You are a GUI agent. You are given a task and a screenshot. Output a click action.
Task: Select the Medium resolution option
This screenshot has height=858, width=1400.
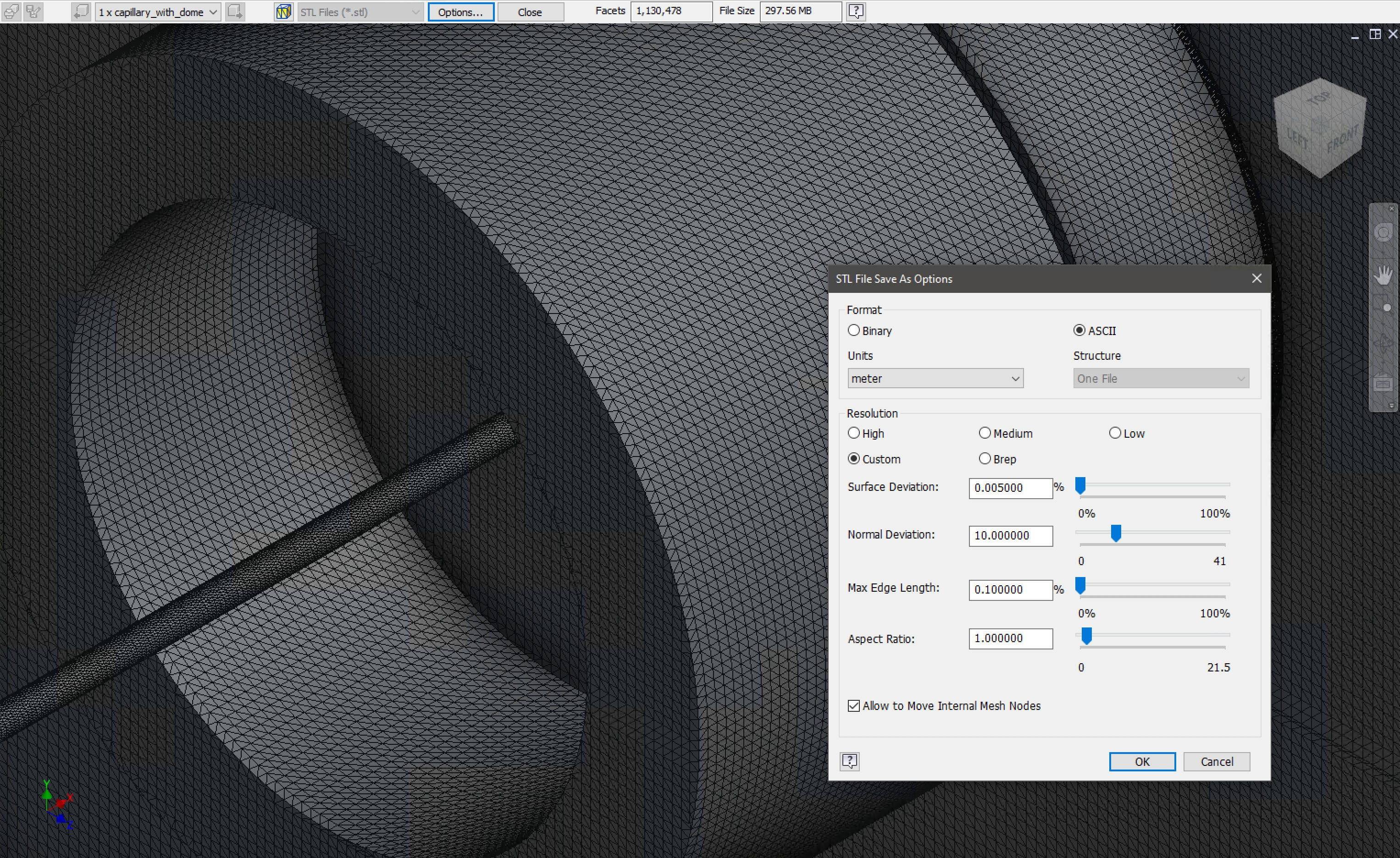coord(985,433)
